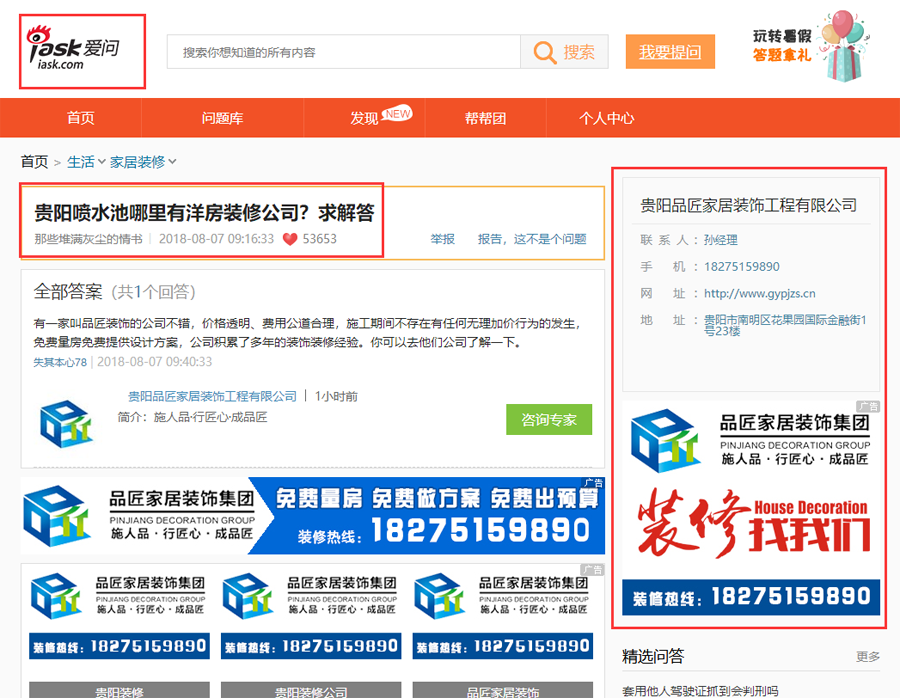Screen dimensions: 900x698
Task: Click the 品匠家居装饰 gray button
Action: tap(503, 691)
